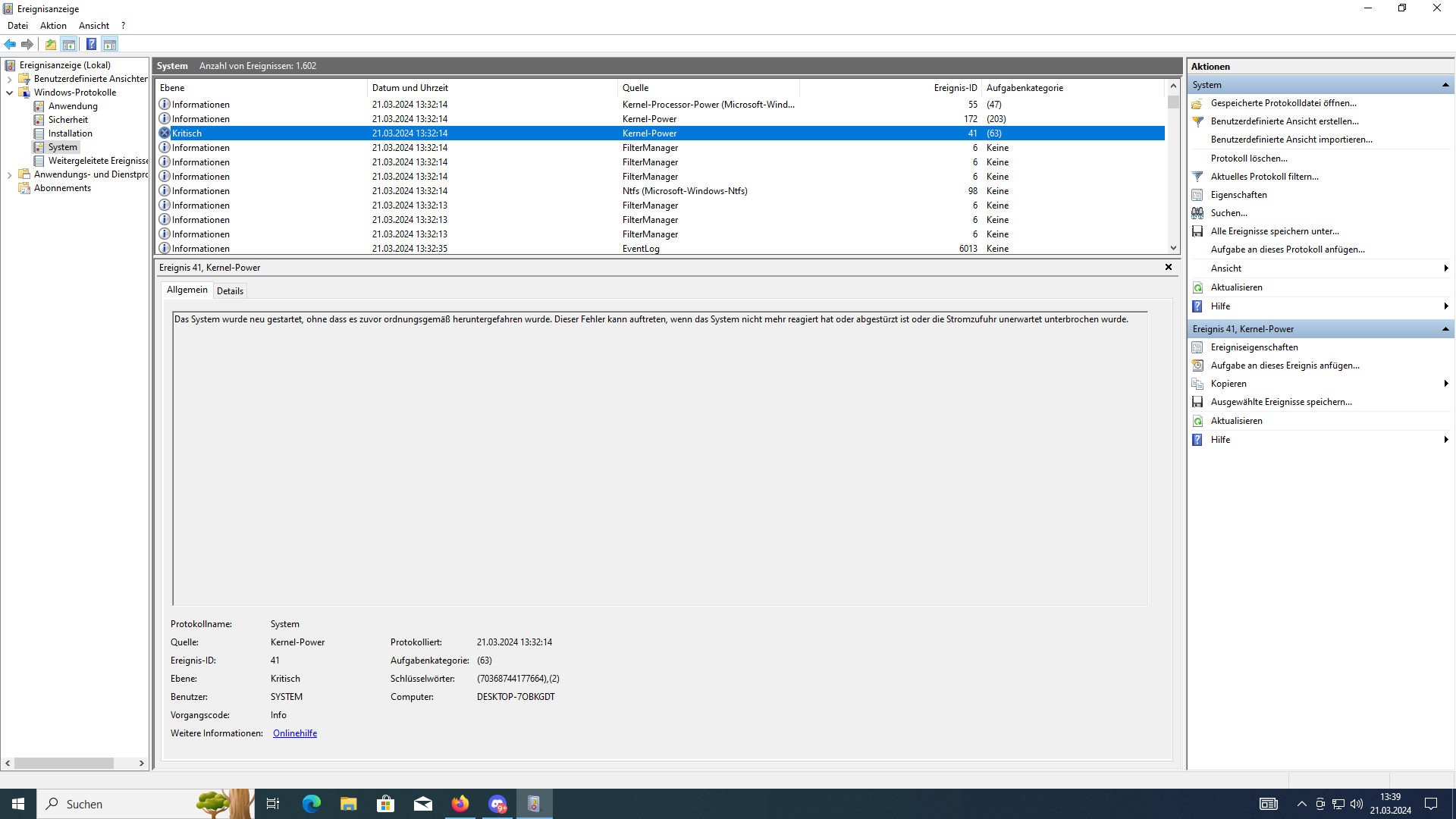Expand the Benutzerdefinierte Ansichten tree node

pos(9,79)
